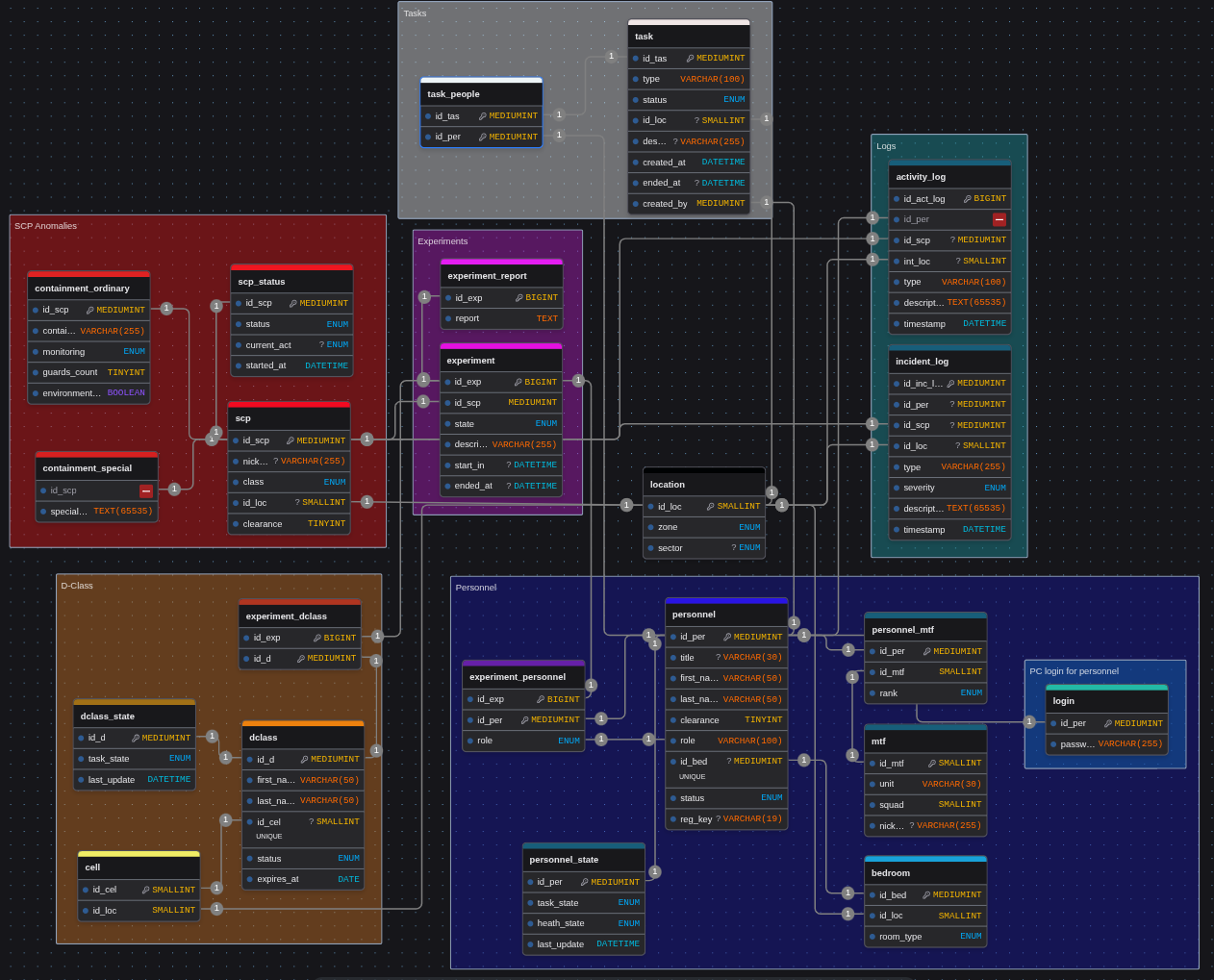The height and width of the screenshot is (980, 1214).
Task: Click the heath_state field in personnel_state
Action: pyautogui.click(x=584, y=923)
